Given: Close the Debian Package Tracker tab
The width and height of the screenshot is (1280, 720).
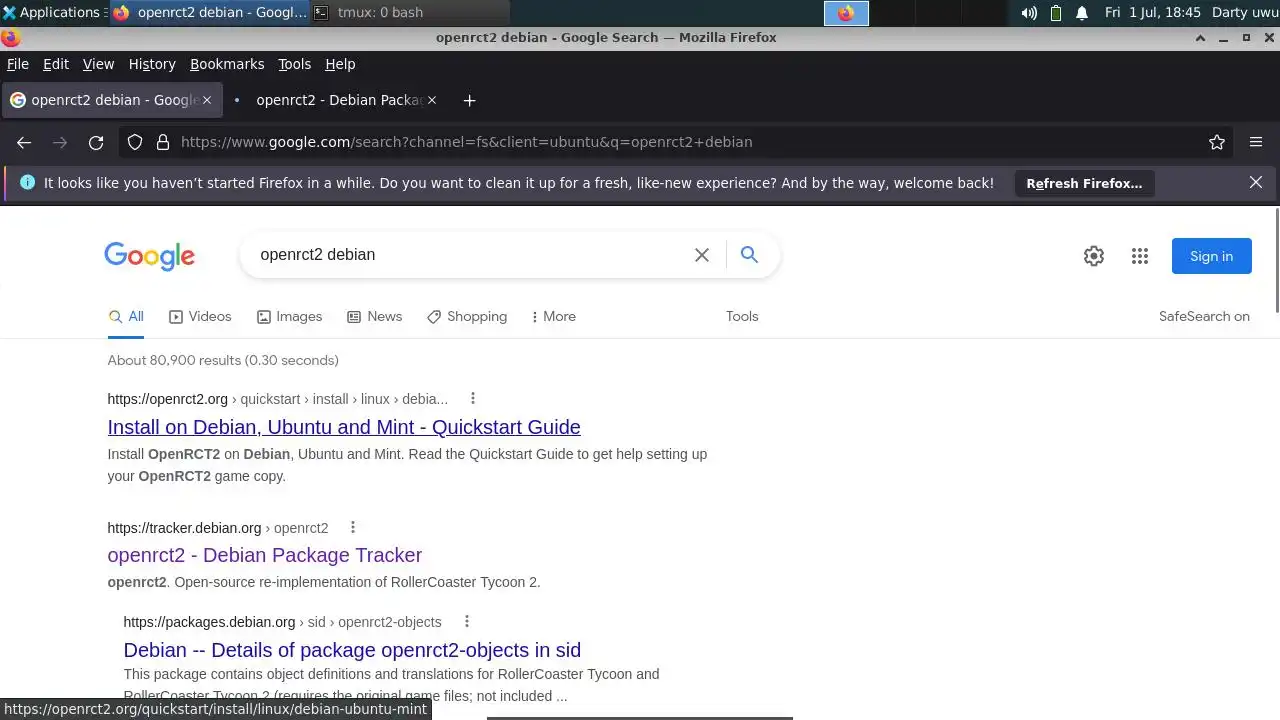Looking at the screenshot, I should click(432, 100).
